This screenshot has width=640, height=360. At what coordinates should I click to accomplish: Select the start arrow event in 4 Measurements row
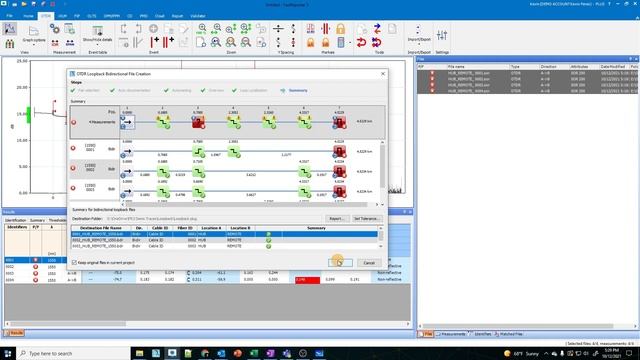[127, 122]
